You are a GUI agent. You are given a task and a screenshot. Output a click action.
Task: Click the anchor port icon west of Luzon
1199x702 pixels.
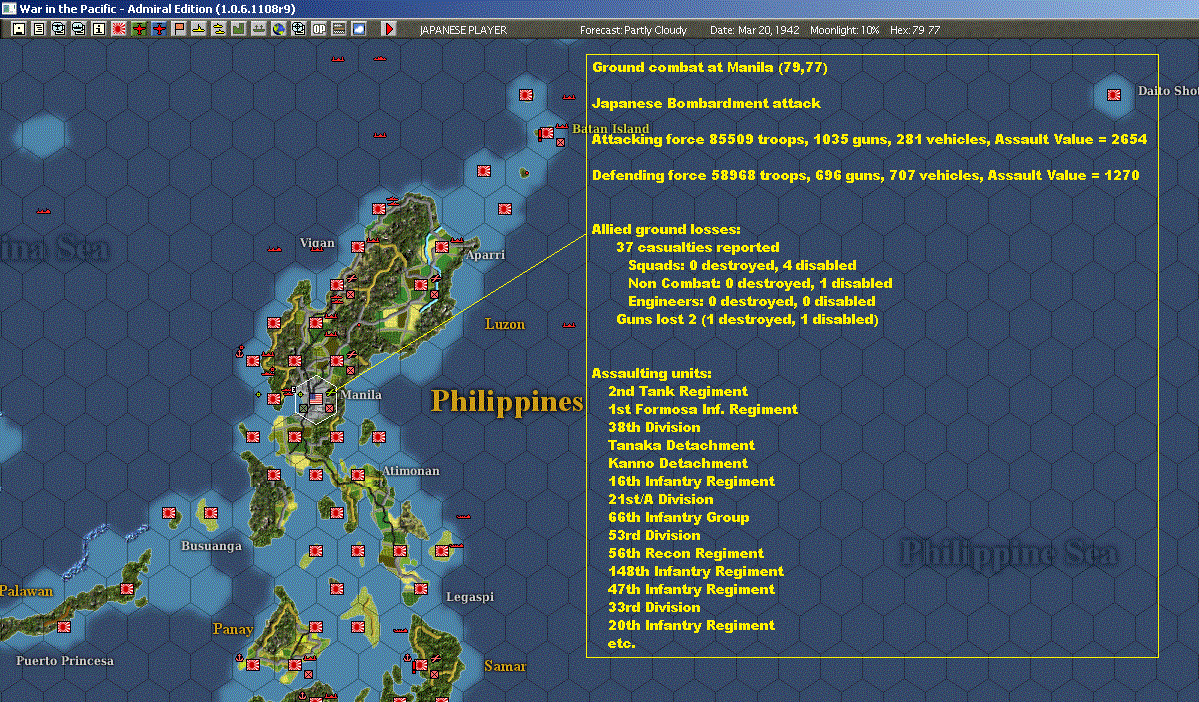[239, 352]
